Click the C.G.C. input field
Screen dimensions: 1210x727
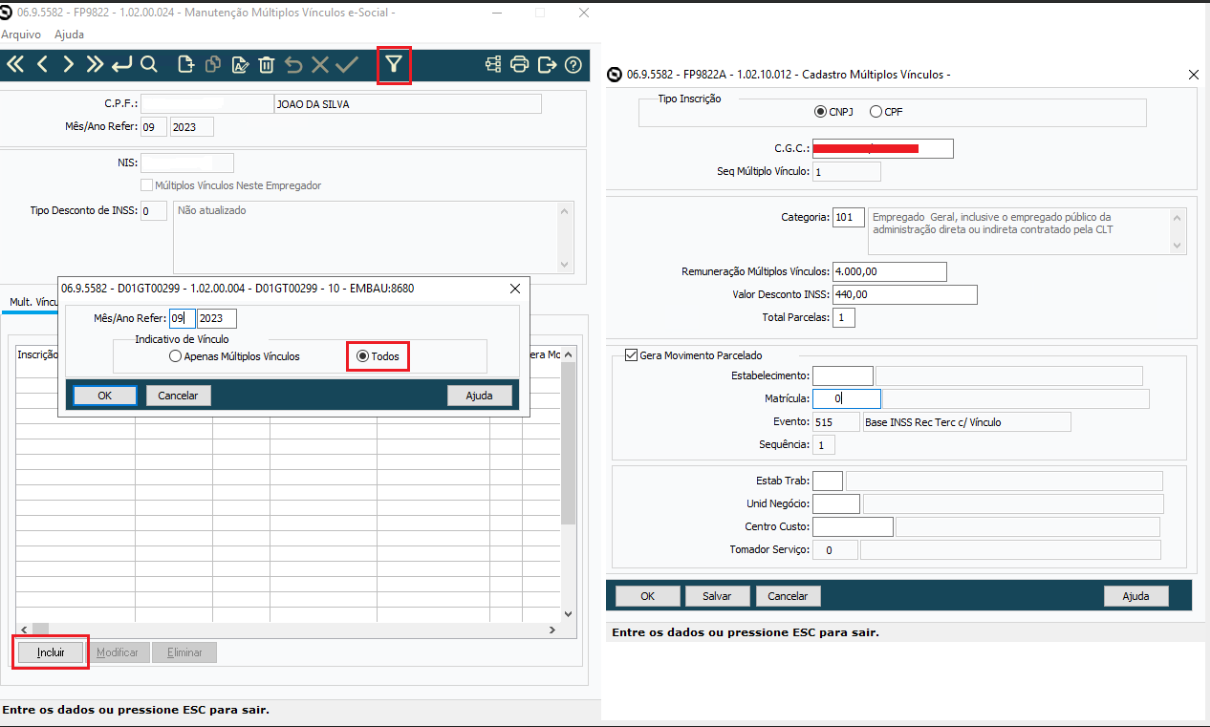[883, 148]
